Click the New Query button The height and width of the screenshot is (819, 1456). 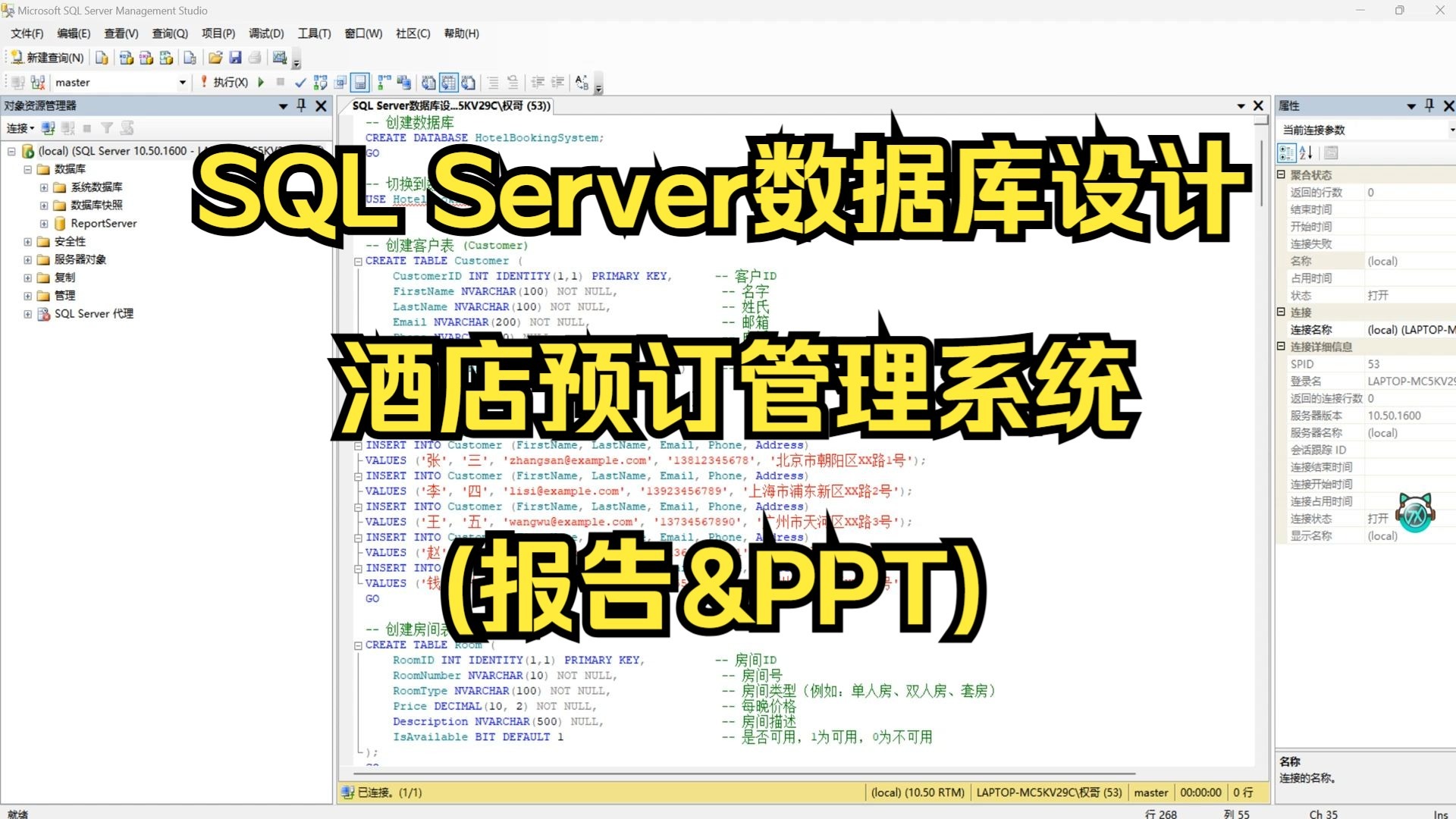pyautogui.click(x=47, y=58)
